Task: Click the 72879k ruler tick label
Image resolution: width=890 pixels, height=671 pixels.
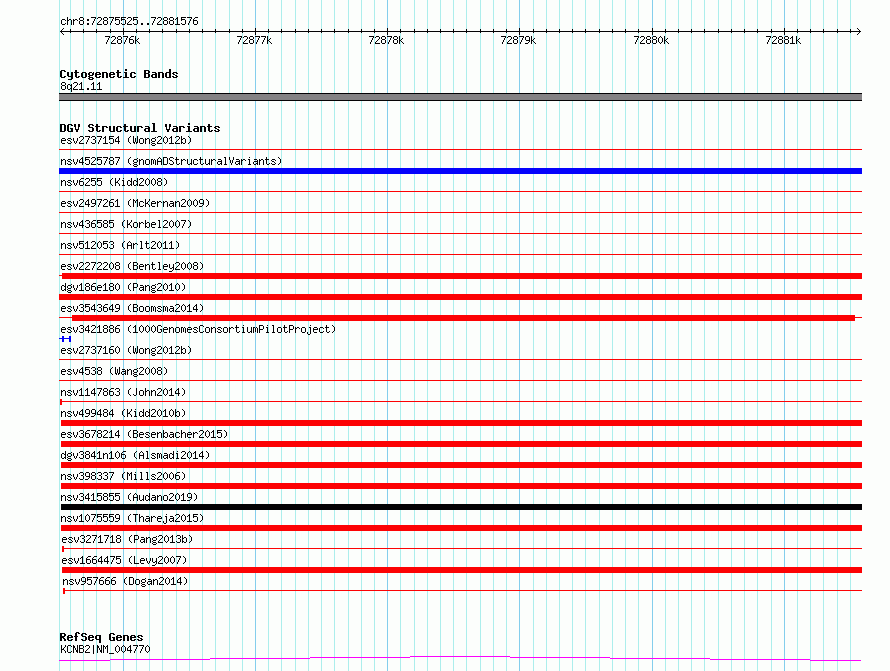Action: (x=518, y=40)
